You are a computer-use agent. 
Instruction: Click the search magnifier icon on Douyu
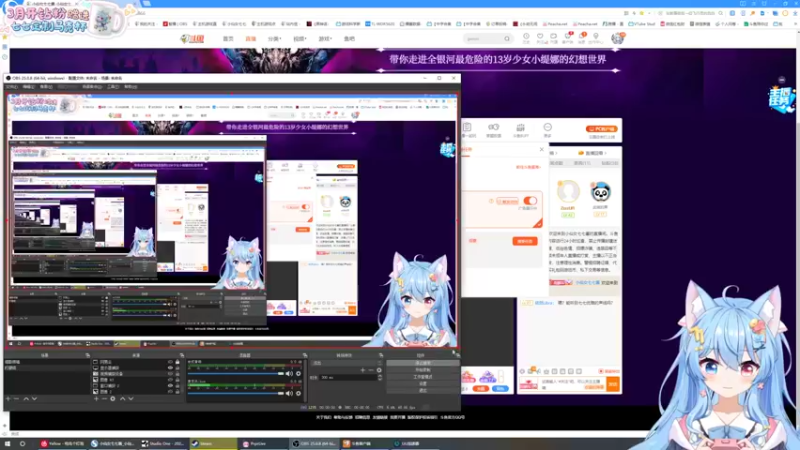tap(507, 39)
